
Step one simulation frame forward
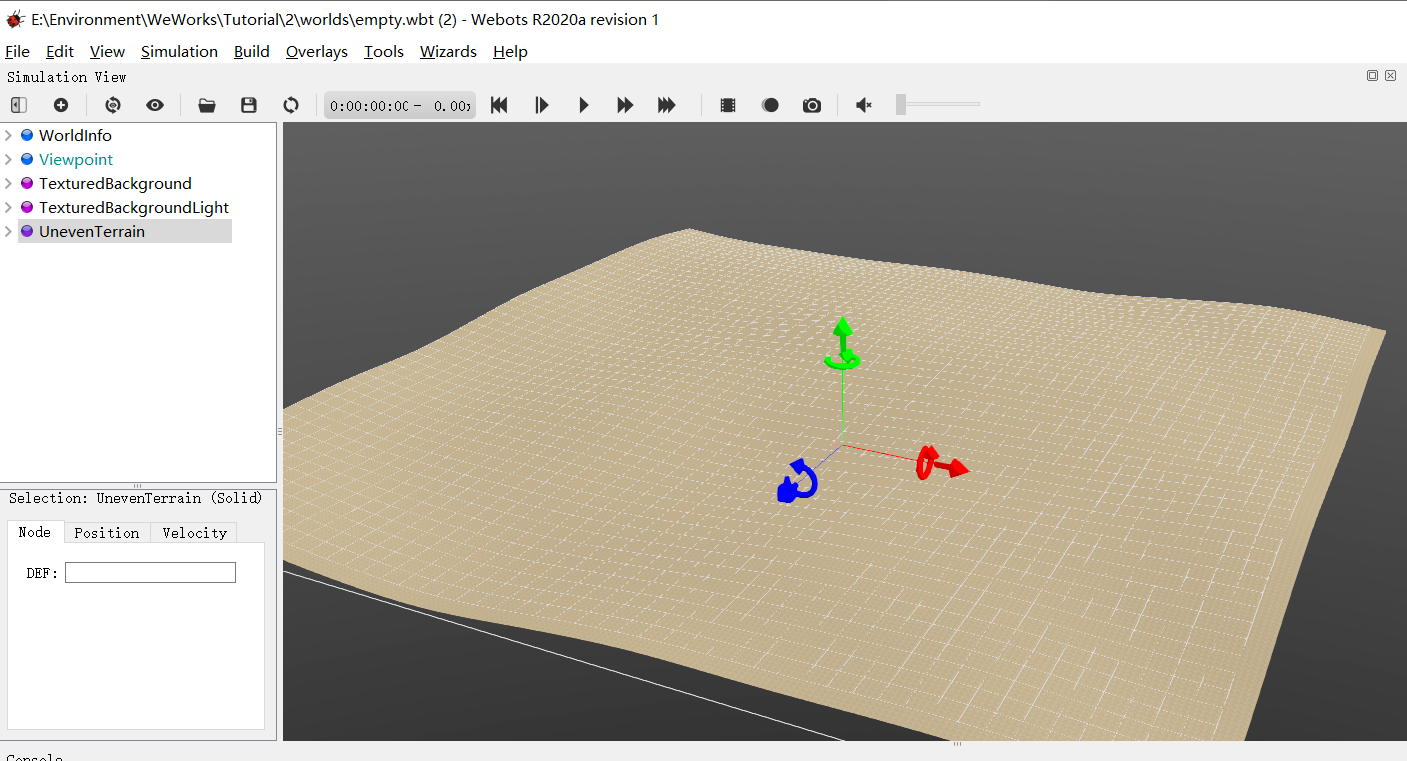542,105
